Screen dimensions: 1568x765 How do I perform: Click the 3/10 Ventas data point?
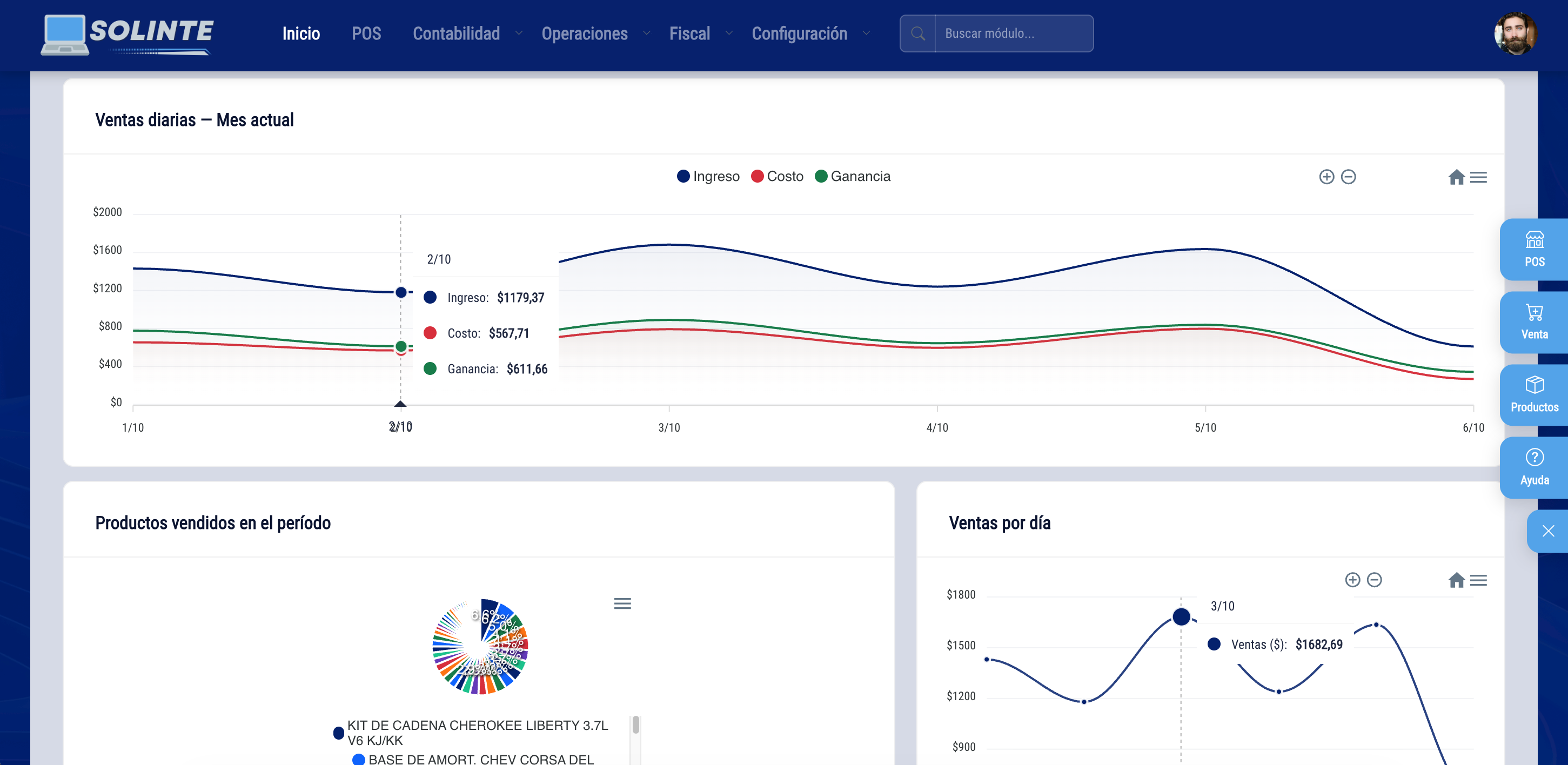pyautogui.click(x=1181, y=616)
